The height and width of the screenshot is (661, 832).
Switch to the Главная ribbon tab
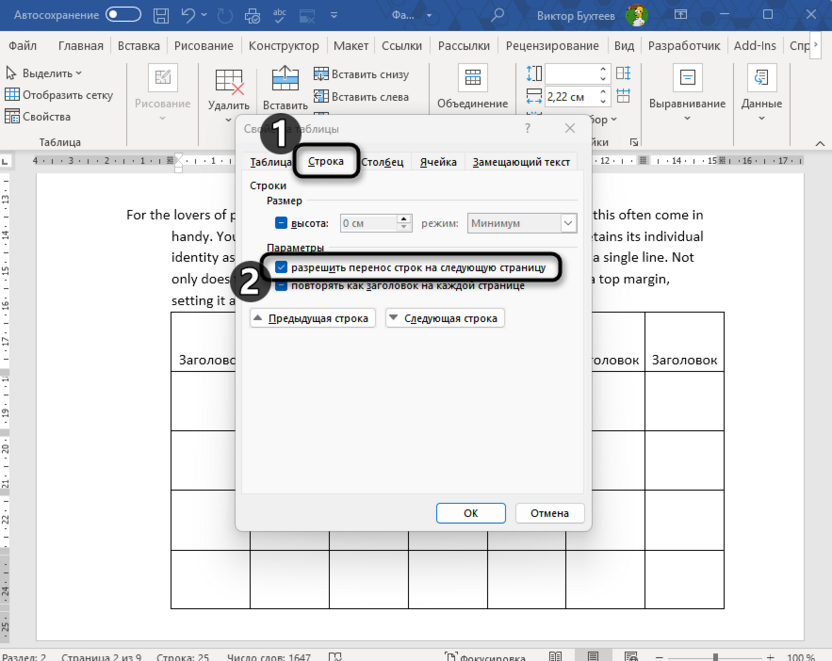(81, 46)
